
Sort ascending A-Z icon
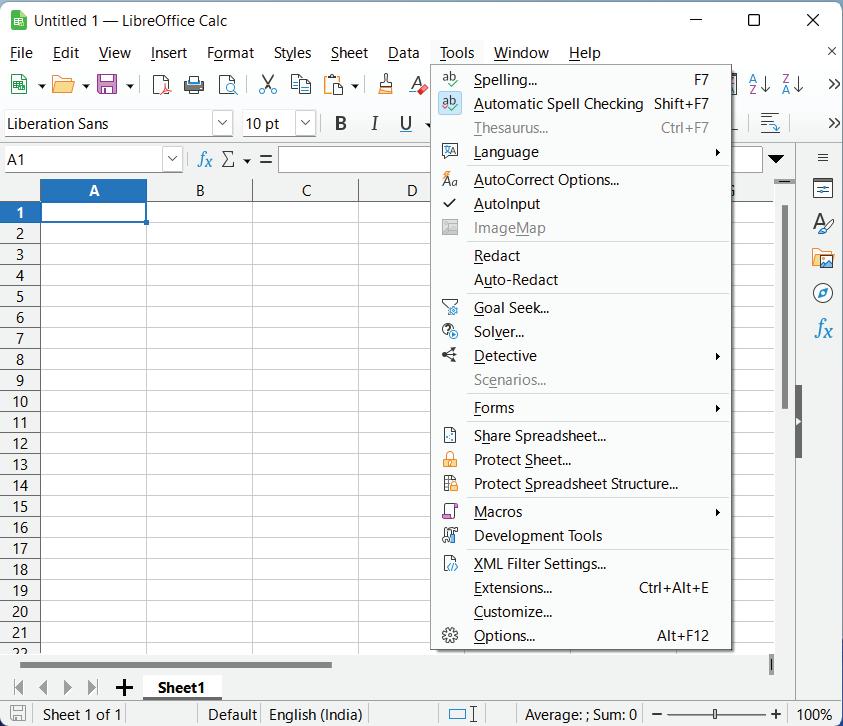pos(760,84)
